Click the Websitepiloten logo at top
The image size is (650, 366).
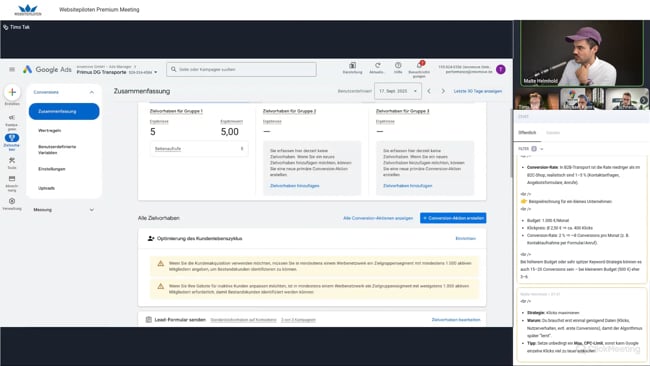pos(28,10)
